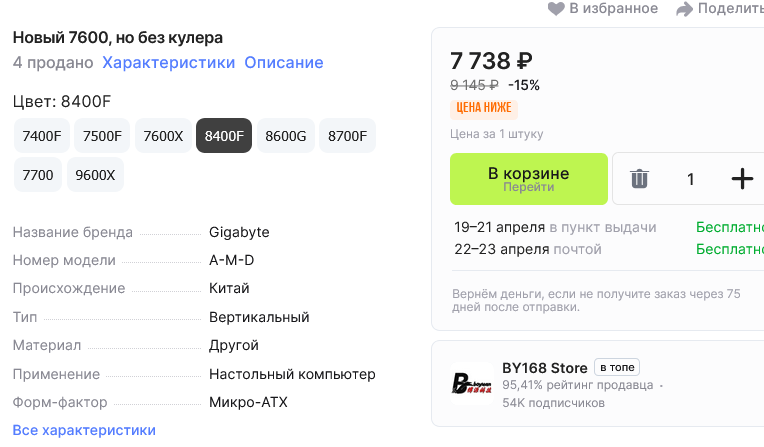
Task: Select the currently active 8400F variant
Action: click(224, 136)
